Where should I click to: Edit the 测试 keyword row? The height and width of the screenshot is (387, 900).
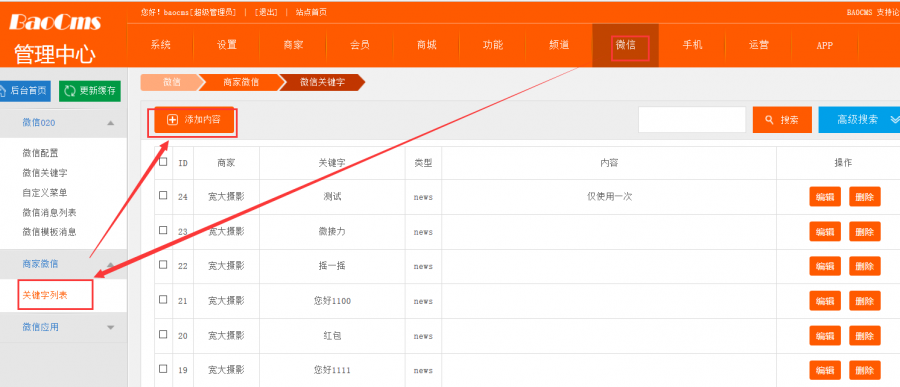click(x=825, y=196)
